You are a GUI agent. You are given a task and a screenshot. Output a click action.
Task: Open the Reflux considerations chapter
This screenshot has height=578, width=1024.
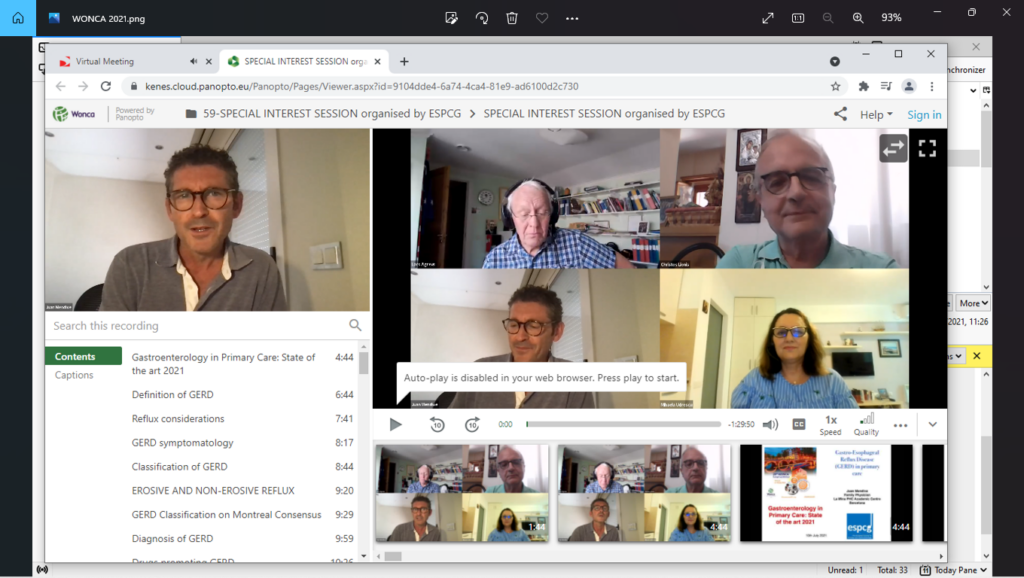coord(242,419)
